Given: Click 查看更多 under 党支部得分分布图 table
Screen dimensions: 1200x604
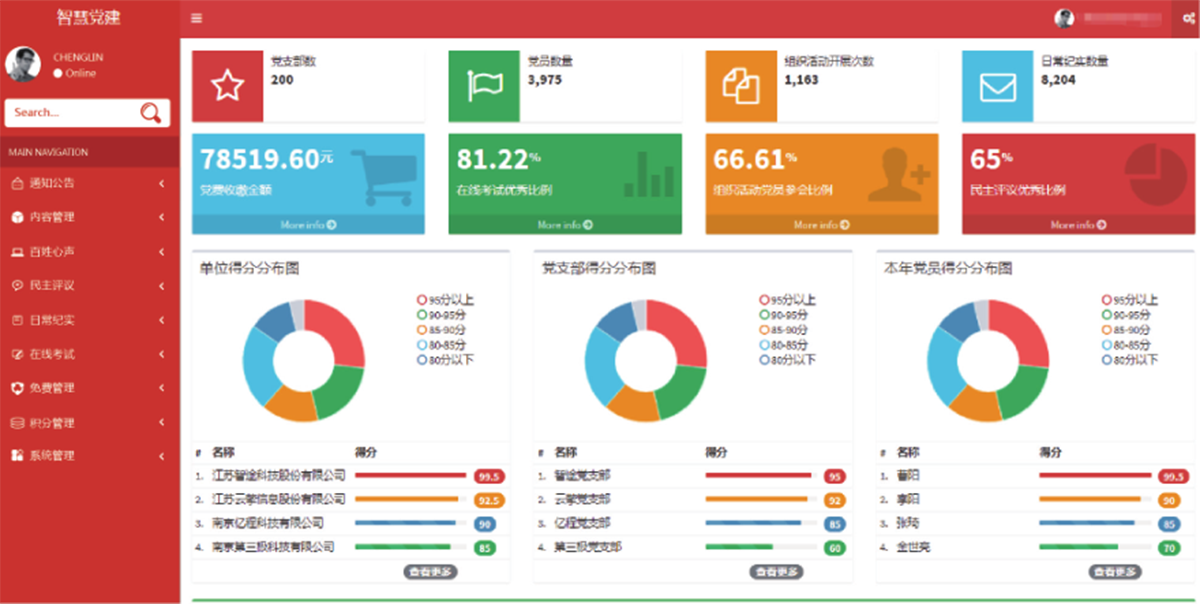Looking at the screenshot, I should click(x=776, y=572).
